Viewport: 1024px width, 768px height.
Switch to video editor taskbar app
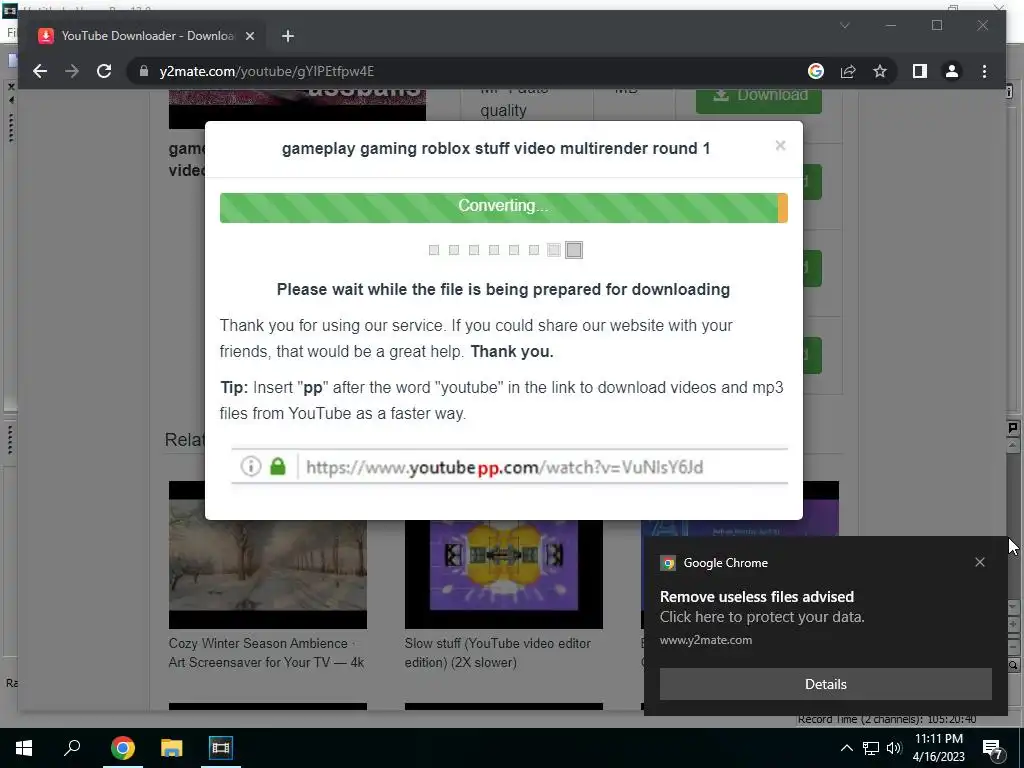(x=221, y=748)
